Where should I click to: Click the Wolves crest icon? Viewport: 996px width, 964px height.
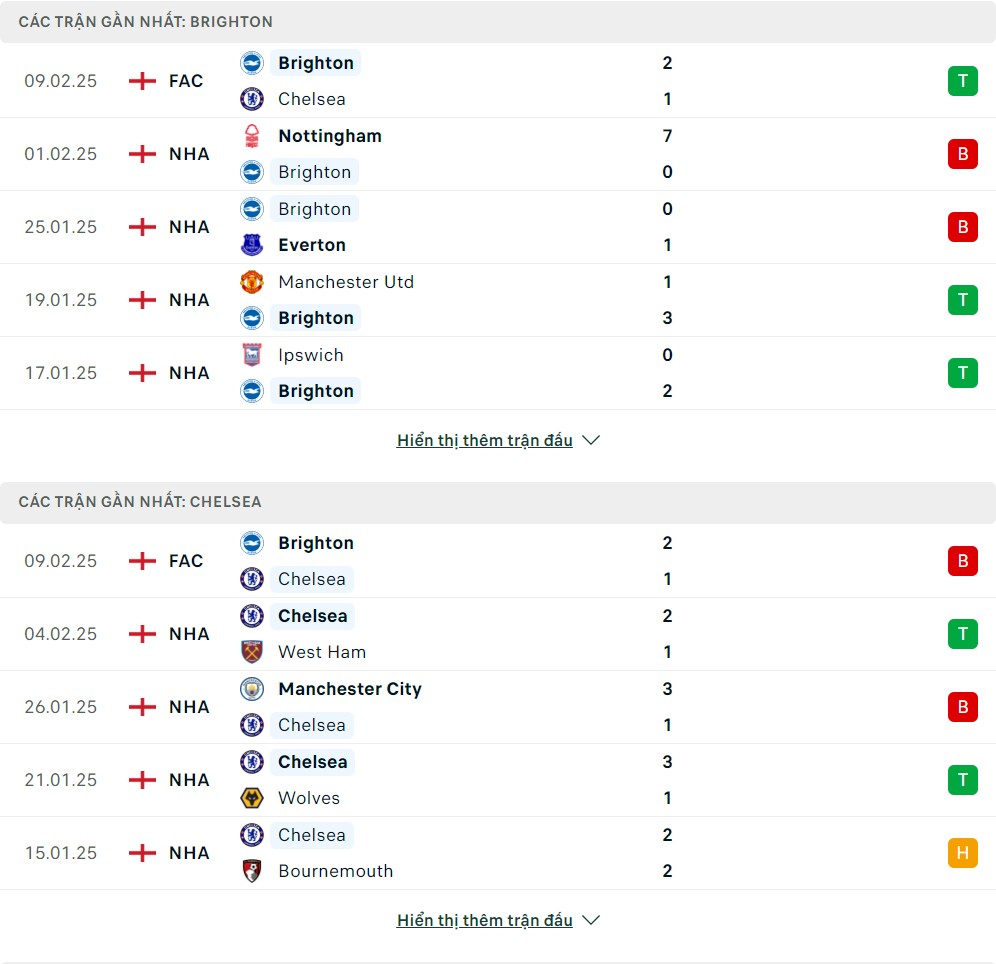252,798
